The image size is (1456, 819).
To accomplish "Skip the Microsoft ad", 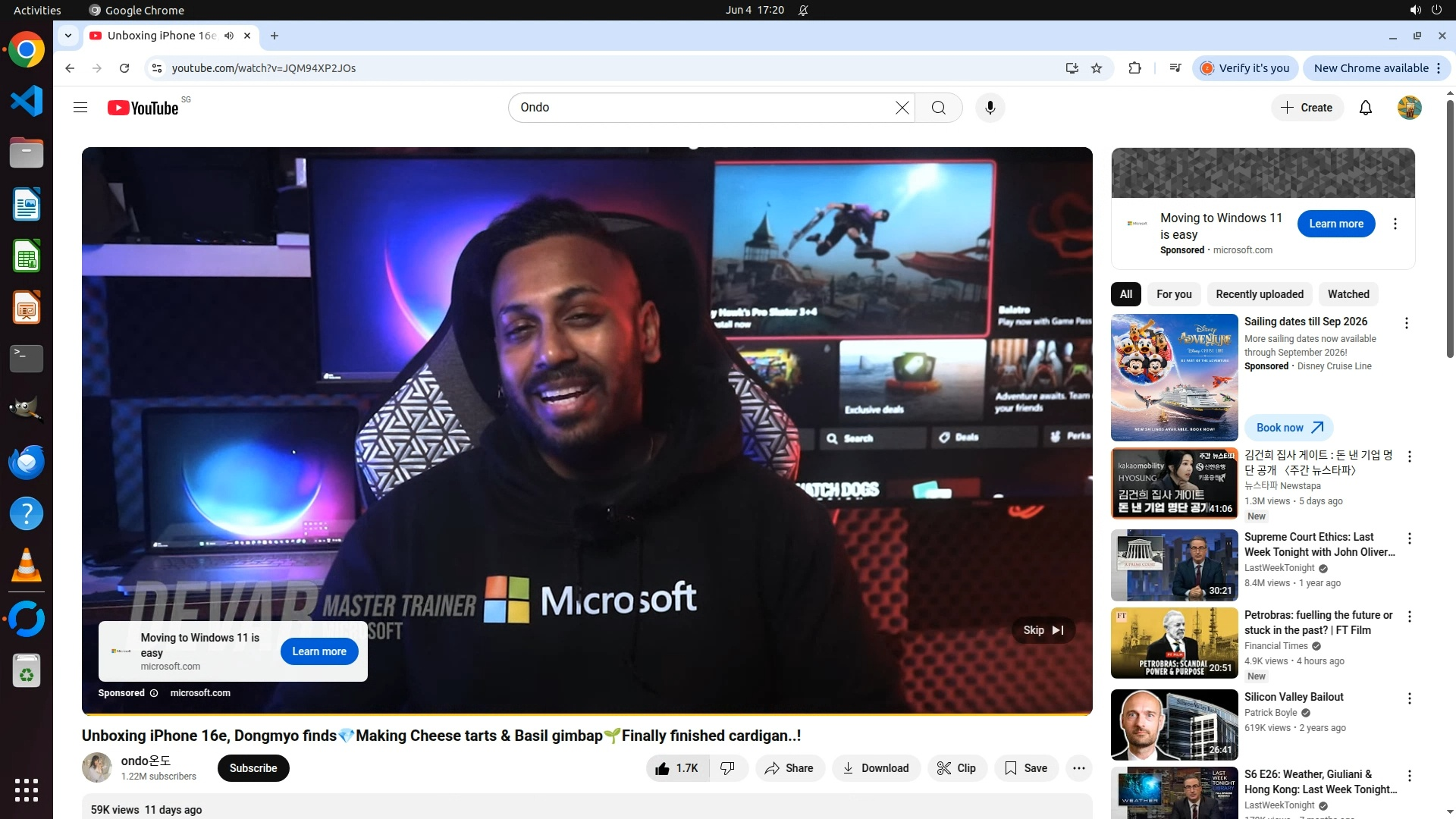I will coord(1043,630).
